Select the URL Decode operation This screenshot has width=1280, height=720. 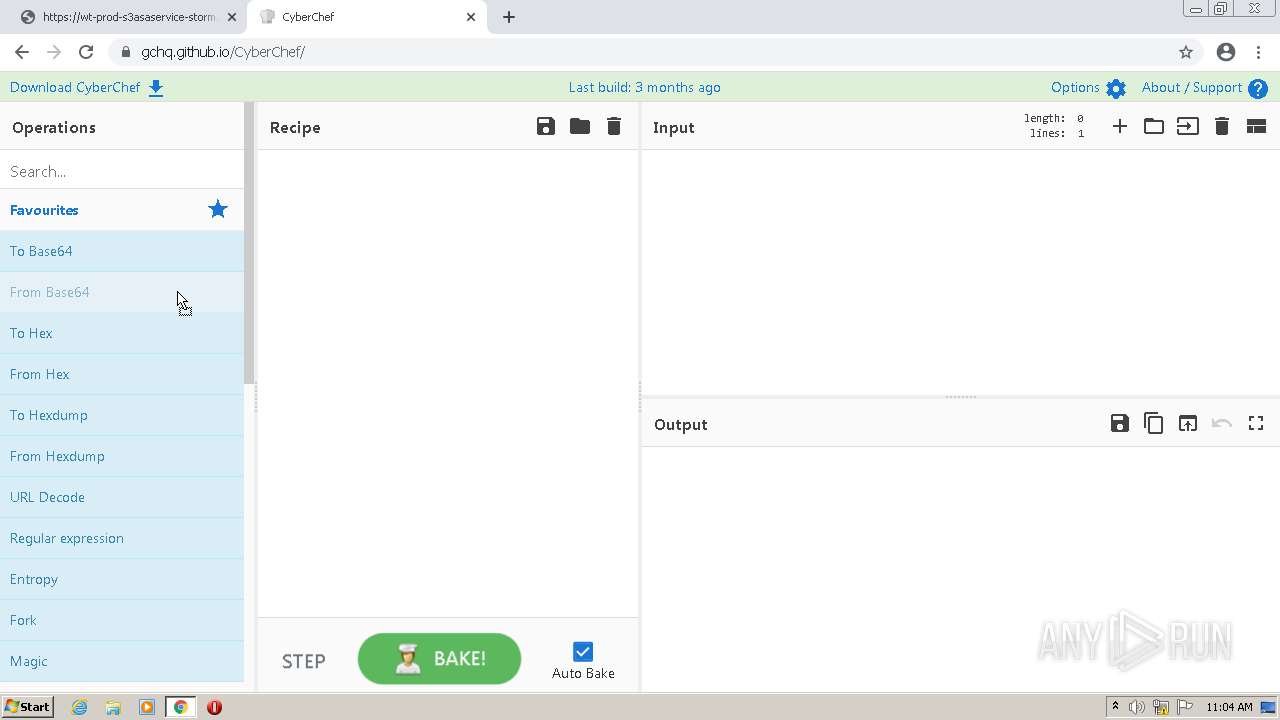(121, 497)
